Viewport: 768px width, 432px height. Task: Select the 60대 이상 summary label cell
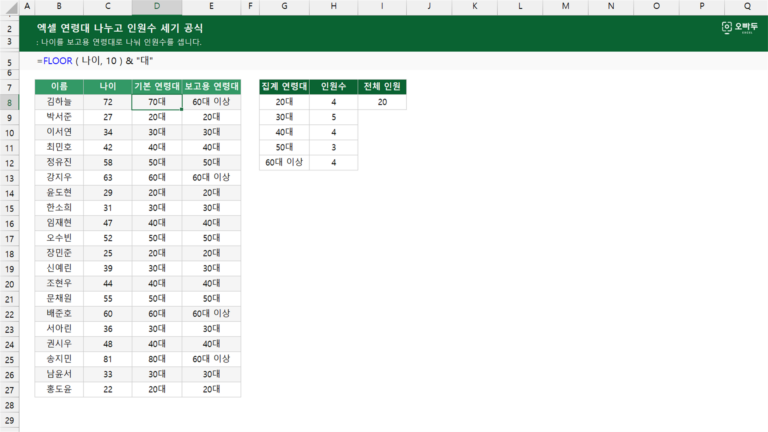point(284,163)
